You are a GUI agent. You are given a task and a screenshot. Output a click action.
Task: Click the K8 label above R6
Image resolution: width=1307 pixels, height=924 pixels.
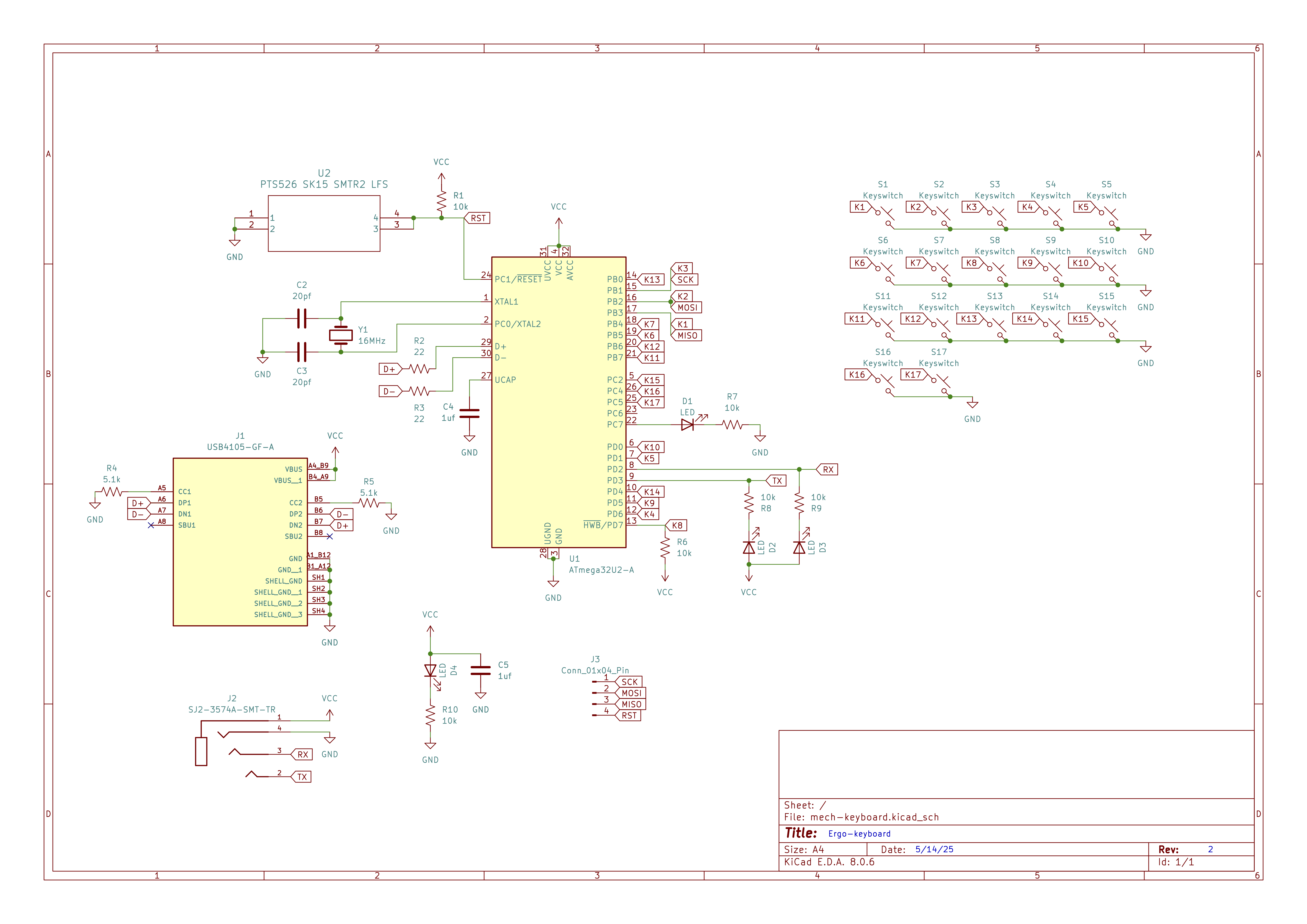coord(676,525)
